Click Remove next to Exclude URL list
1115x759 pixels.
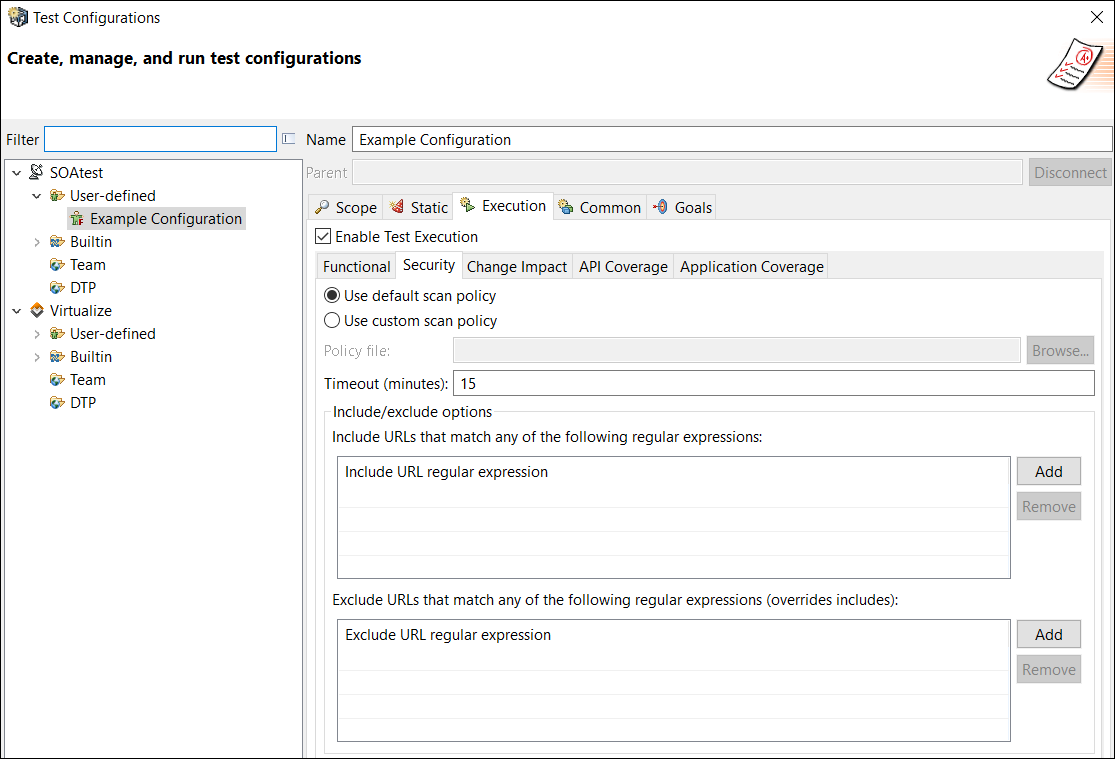1048,669
